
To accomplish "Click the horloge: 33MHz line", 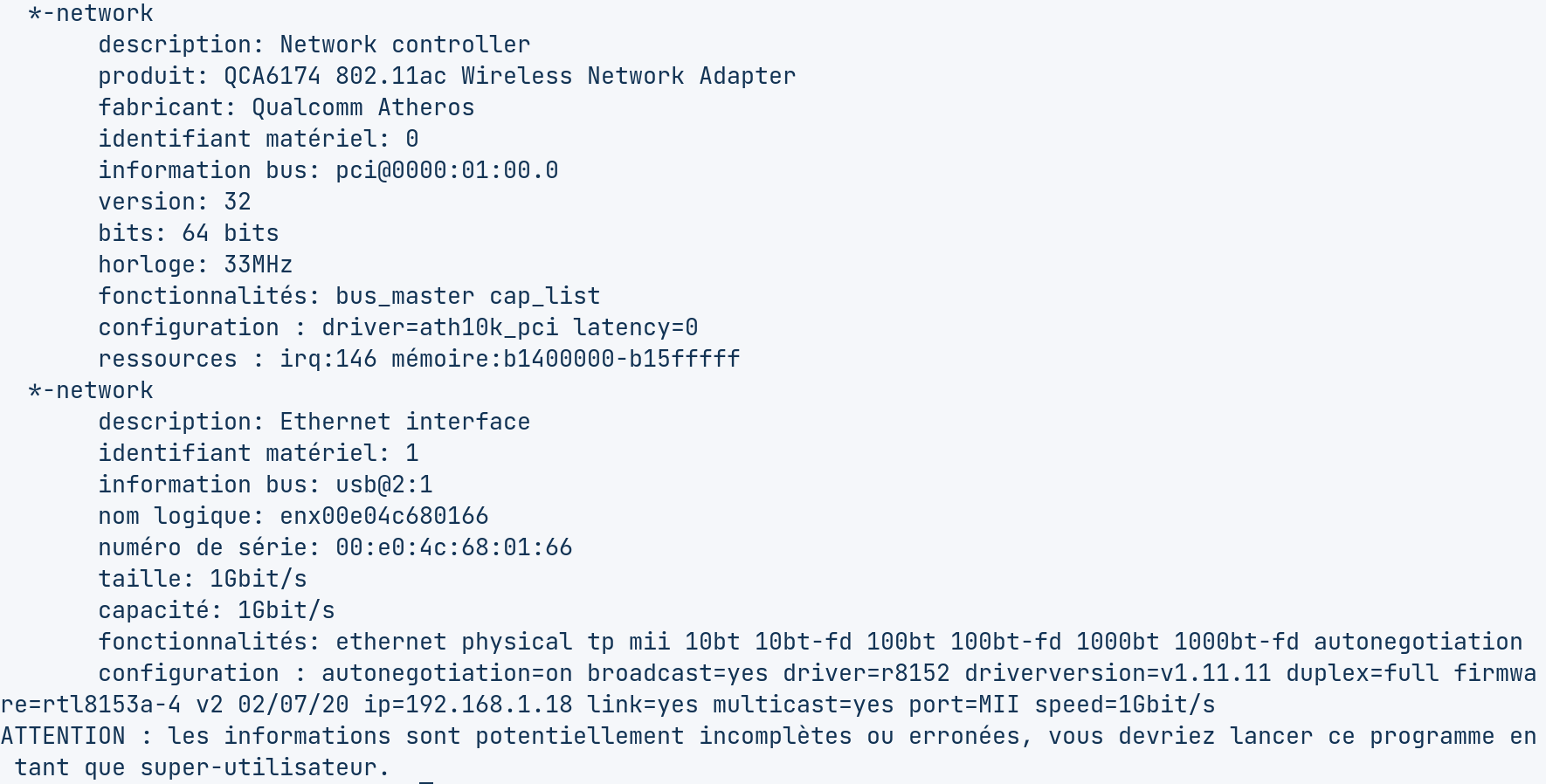I will click(x=196, y=265).
